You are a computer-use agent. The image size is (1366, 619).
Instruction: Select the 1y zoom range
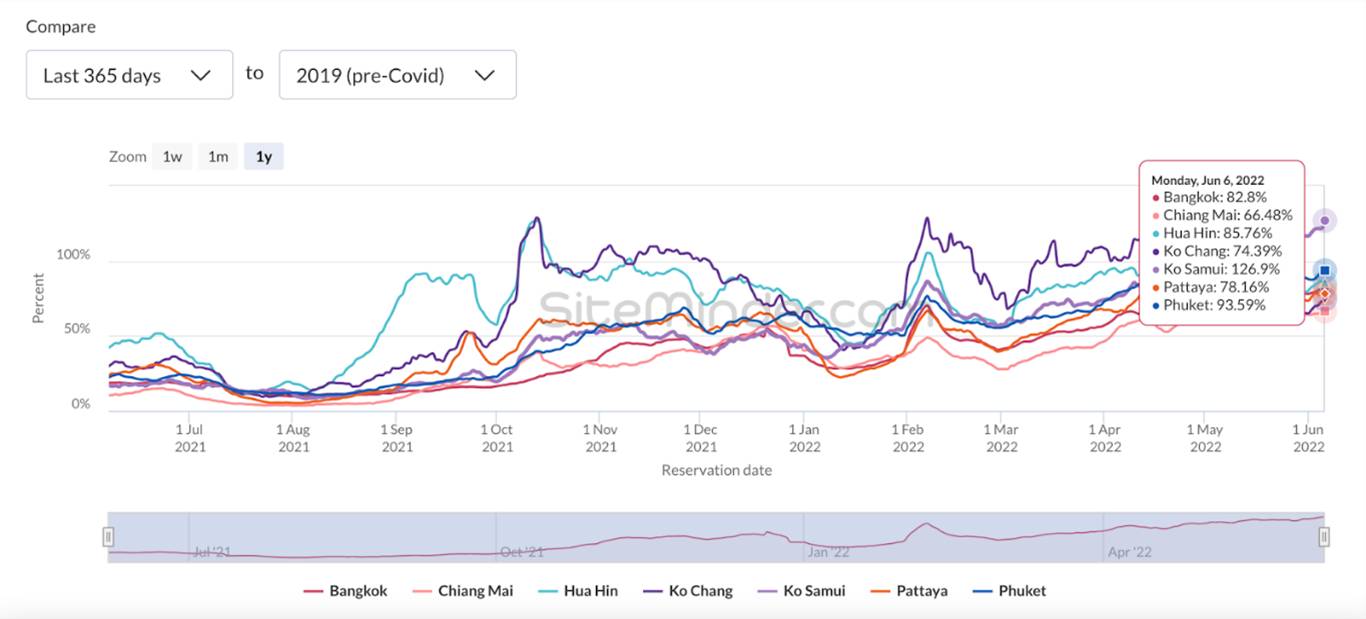[x=264, y=156]
